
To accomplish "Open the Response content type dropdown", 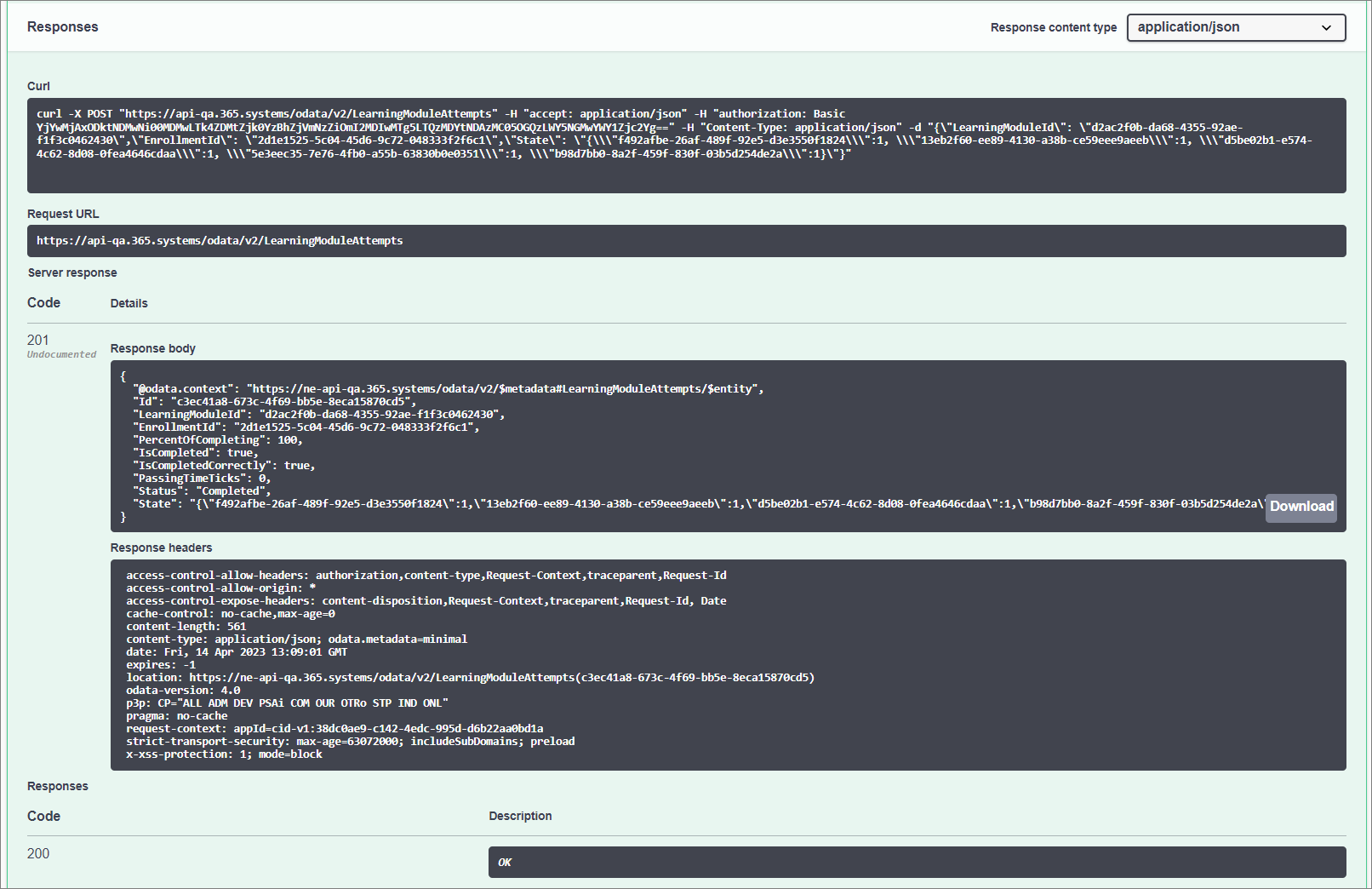I will pos(1235,27).
